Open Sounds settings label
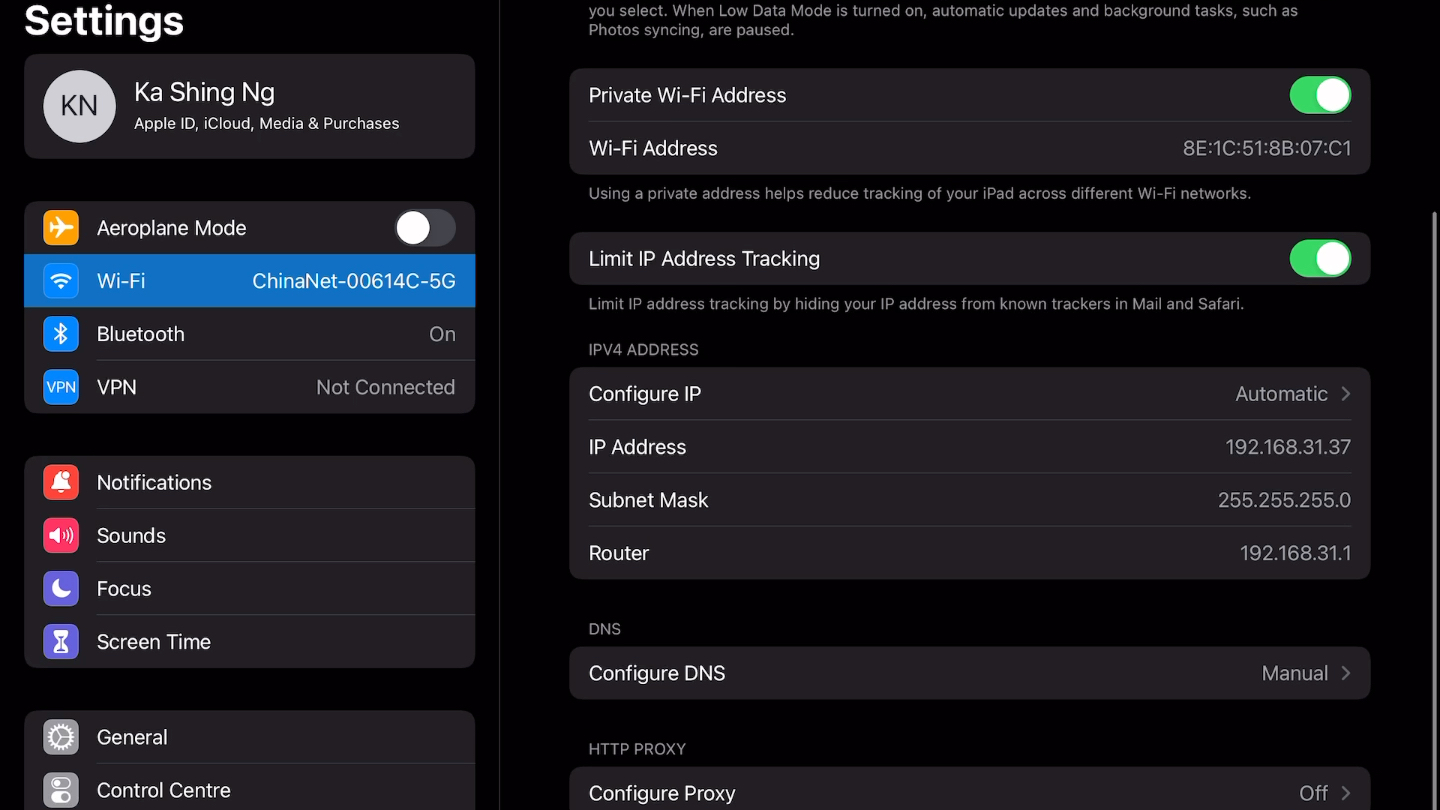Image resolution: width=1440 pixels, height=810 pixels. tap(131, 535)
